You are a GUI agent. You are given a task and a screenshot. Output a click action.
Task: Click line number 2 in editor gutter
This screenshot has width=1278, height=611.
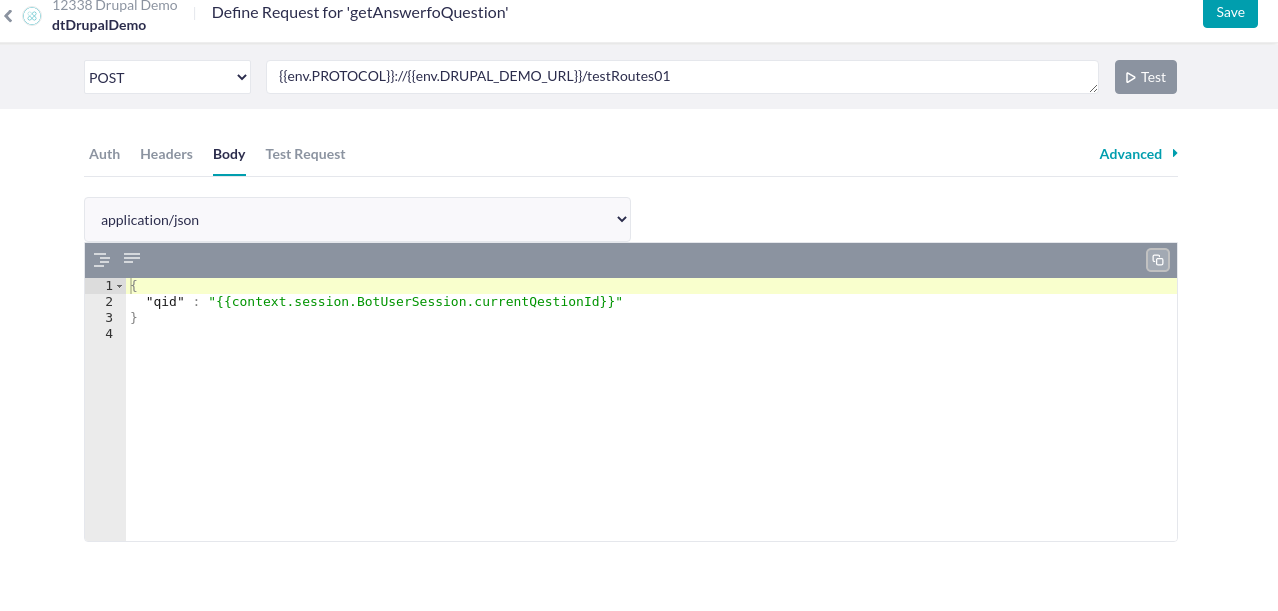(x=109, y=301)
